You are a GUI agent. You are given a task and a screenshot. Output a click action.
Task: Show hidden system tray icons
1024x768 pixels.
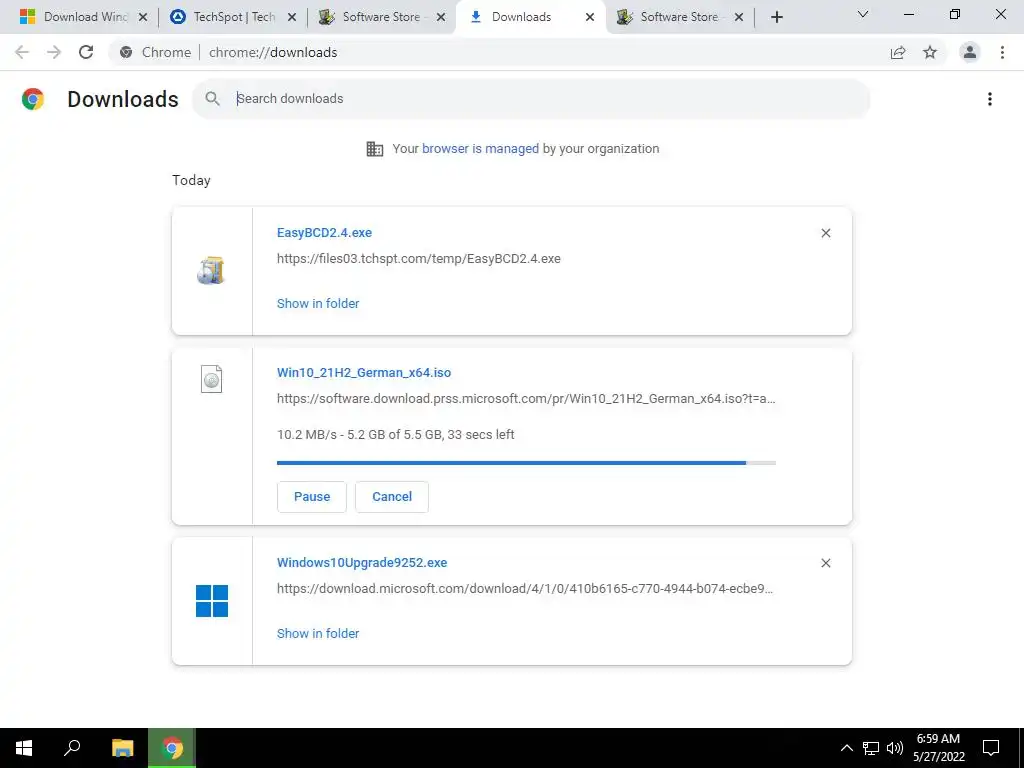click(x=846, y=748)
